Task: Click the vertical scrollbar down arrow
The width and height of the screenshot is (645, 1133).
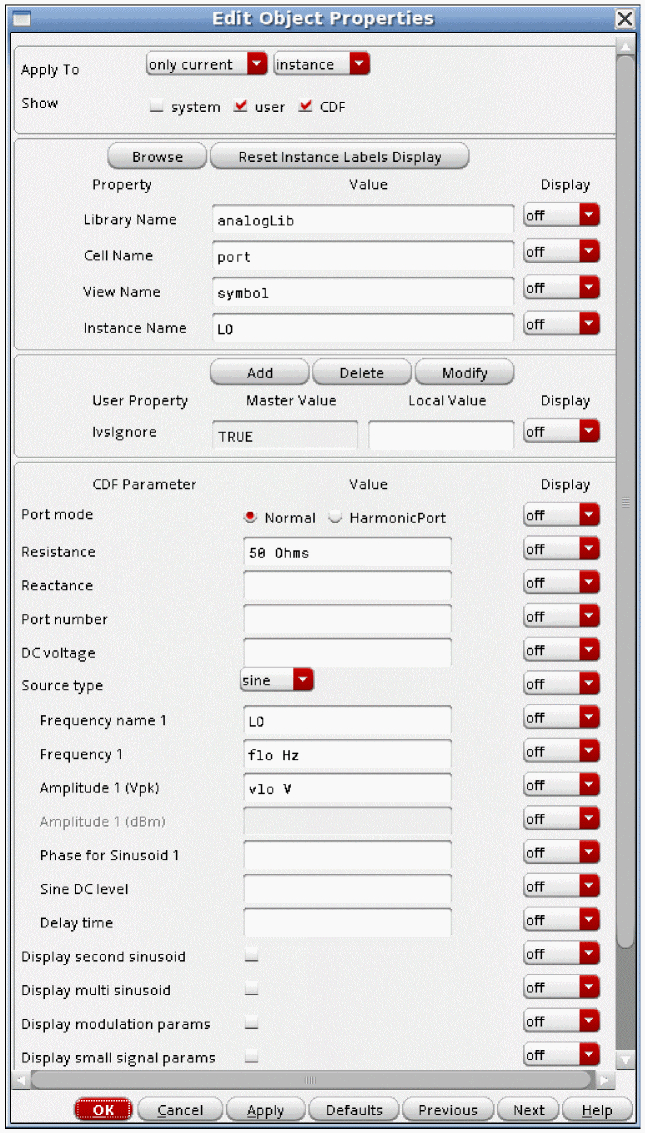Action: (625, 1059)
